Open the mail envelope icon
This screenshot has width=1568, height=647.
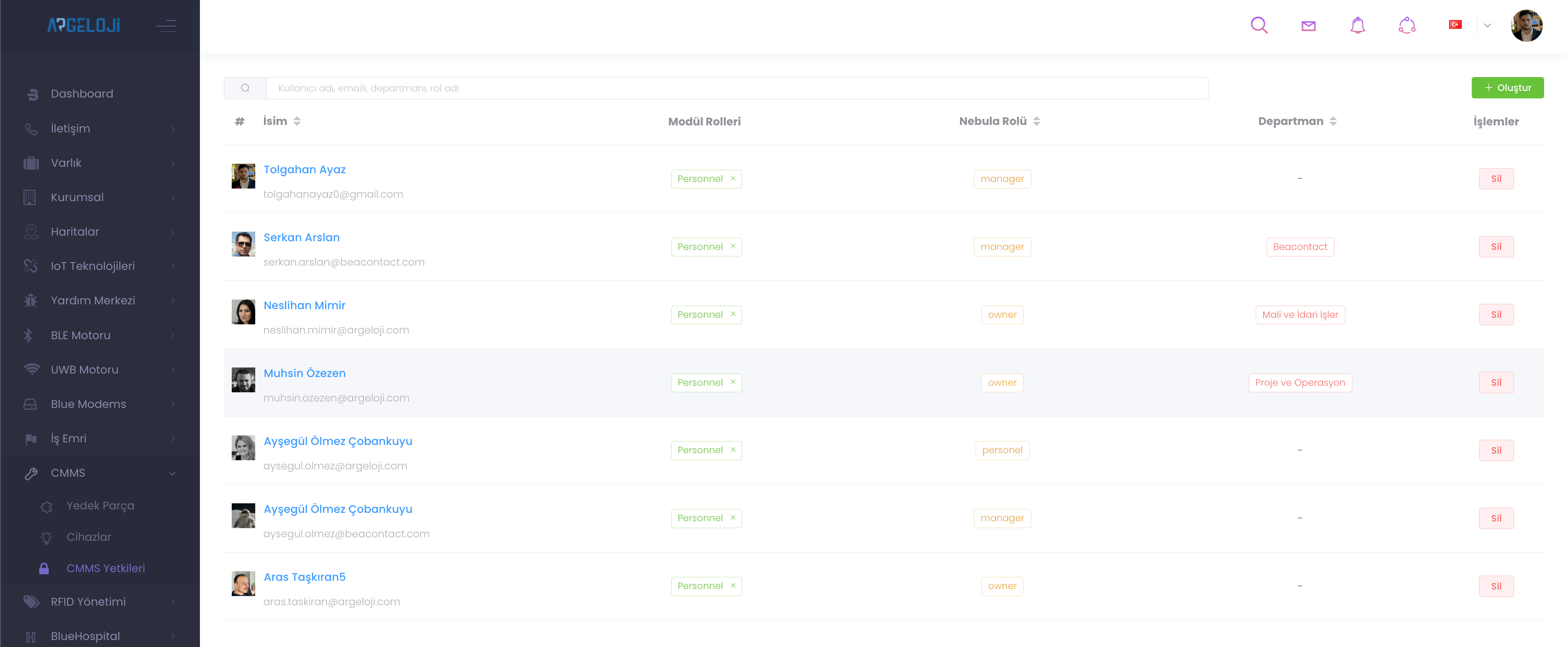(1308, 26)
